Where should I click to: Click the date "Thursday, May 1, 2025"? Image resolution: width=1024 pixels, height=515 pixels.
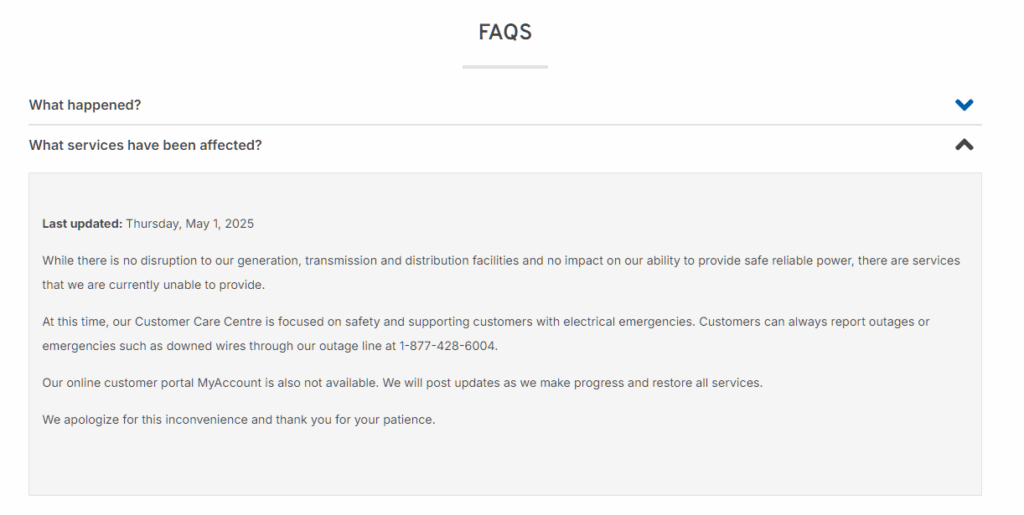190,224
